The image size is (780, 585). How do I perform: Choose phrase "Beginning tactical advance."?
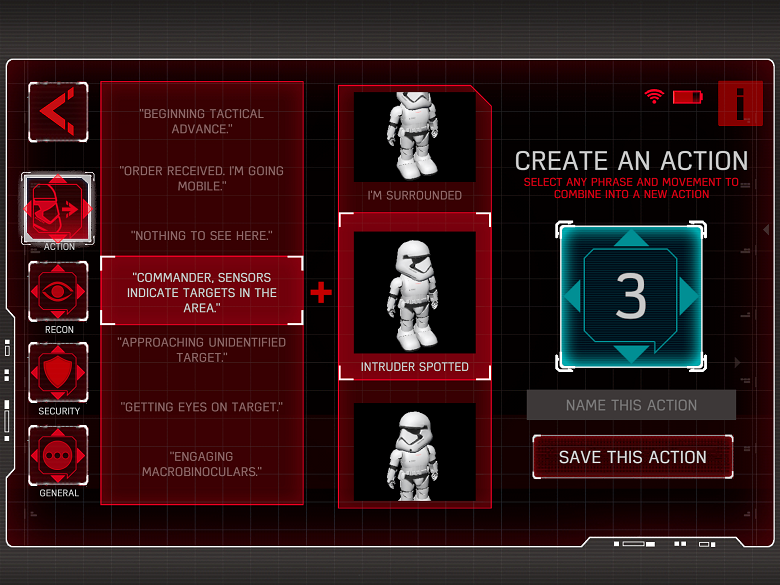(202, 121)
